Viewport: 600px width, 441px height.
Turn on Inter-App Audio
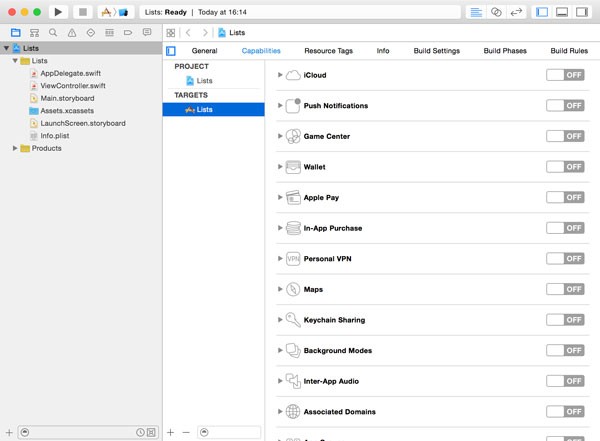coord(565,381)
